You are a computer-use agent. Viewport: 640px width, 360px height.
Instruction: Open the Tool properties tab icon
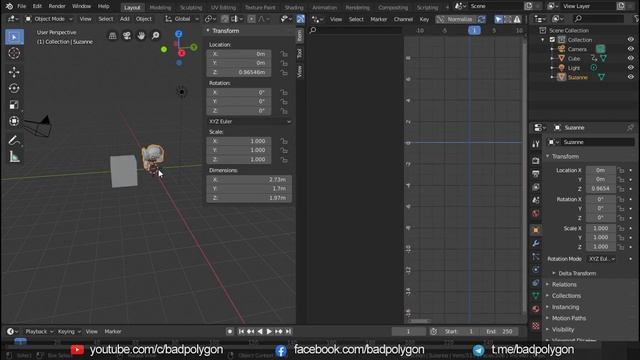(536, 144)
